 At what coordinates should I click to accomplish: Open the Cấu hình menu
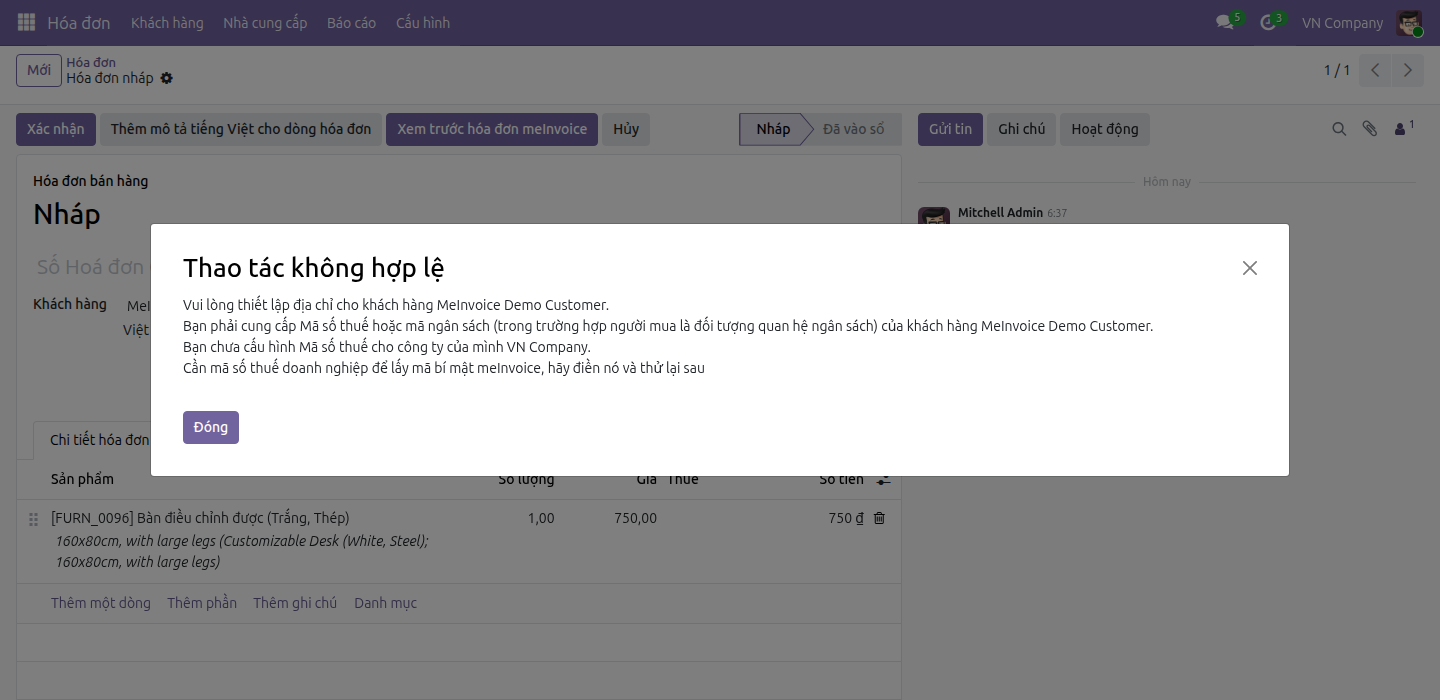pyautogui.click(x=423, y=23)
